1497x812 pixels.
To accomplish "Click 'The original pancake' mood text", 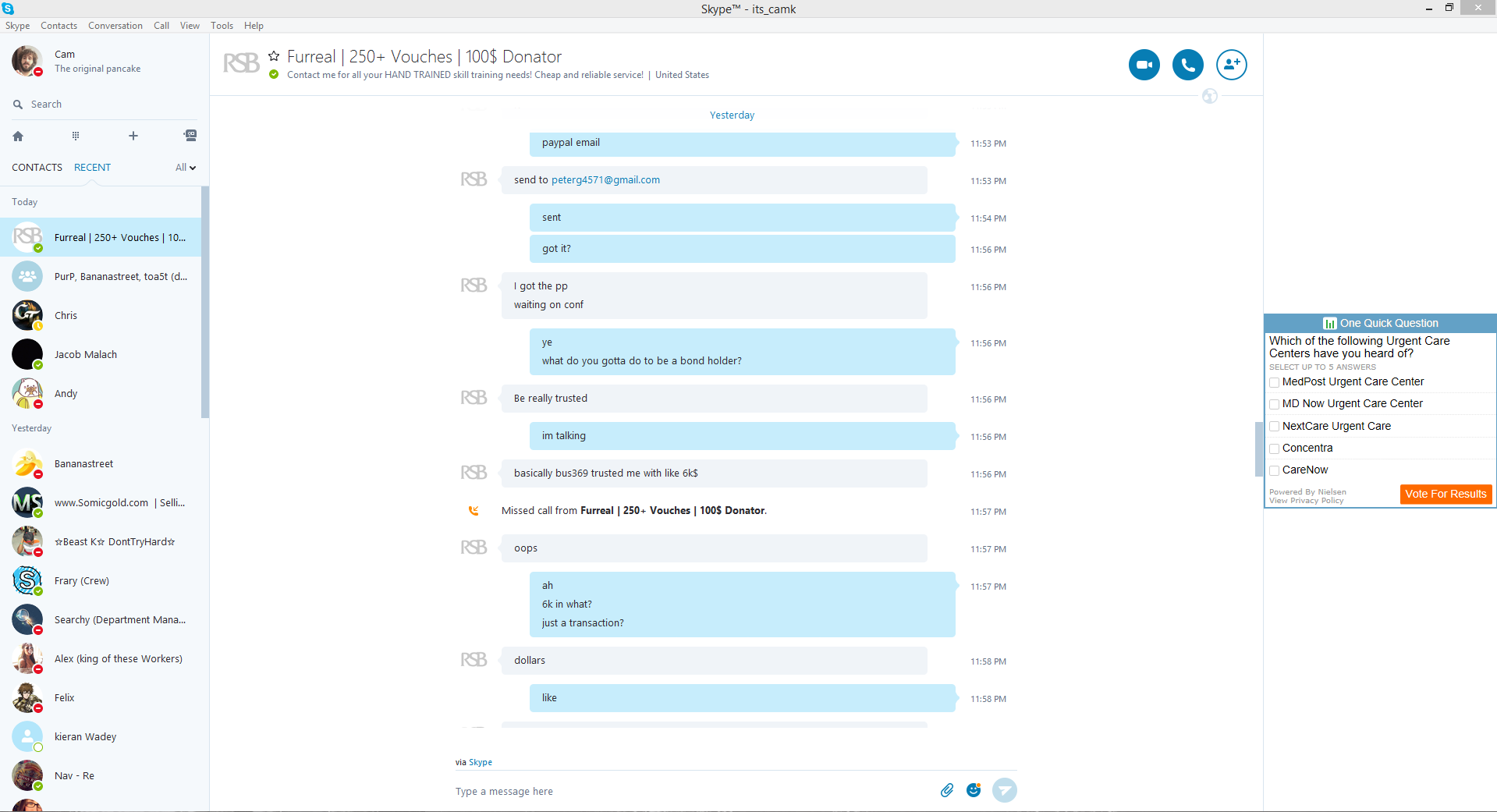I will 98,69.
